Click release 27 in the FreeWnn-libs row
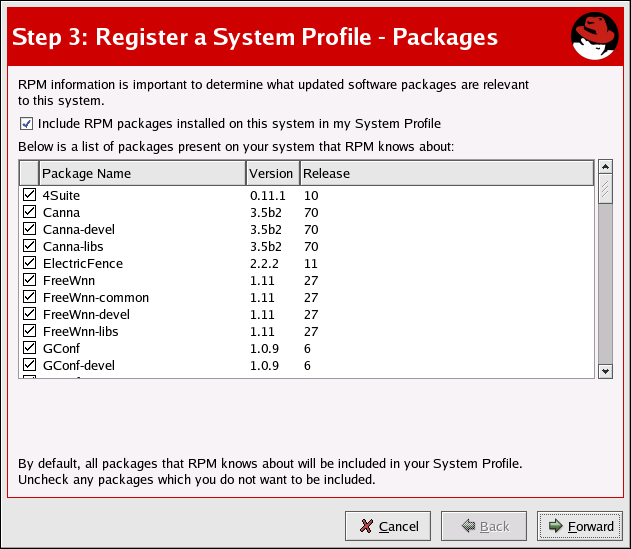 coord(311,332)
